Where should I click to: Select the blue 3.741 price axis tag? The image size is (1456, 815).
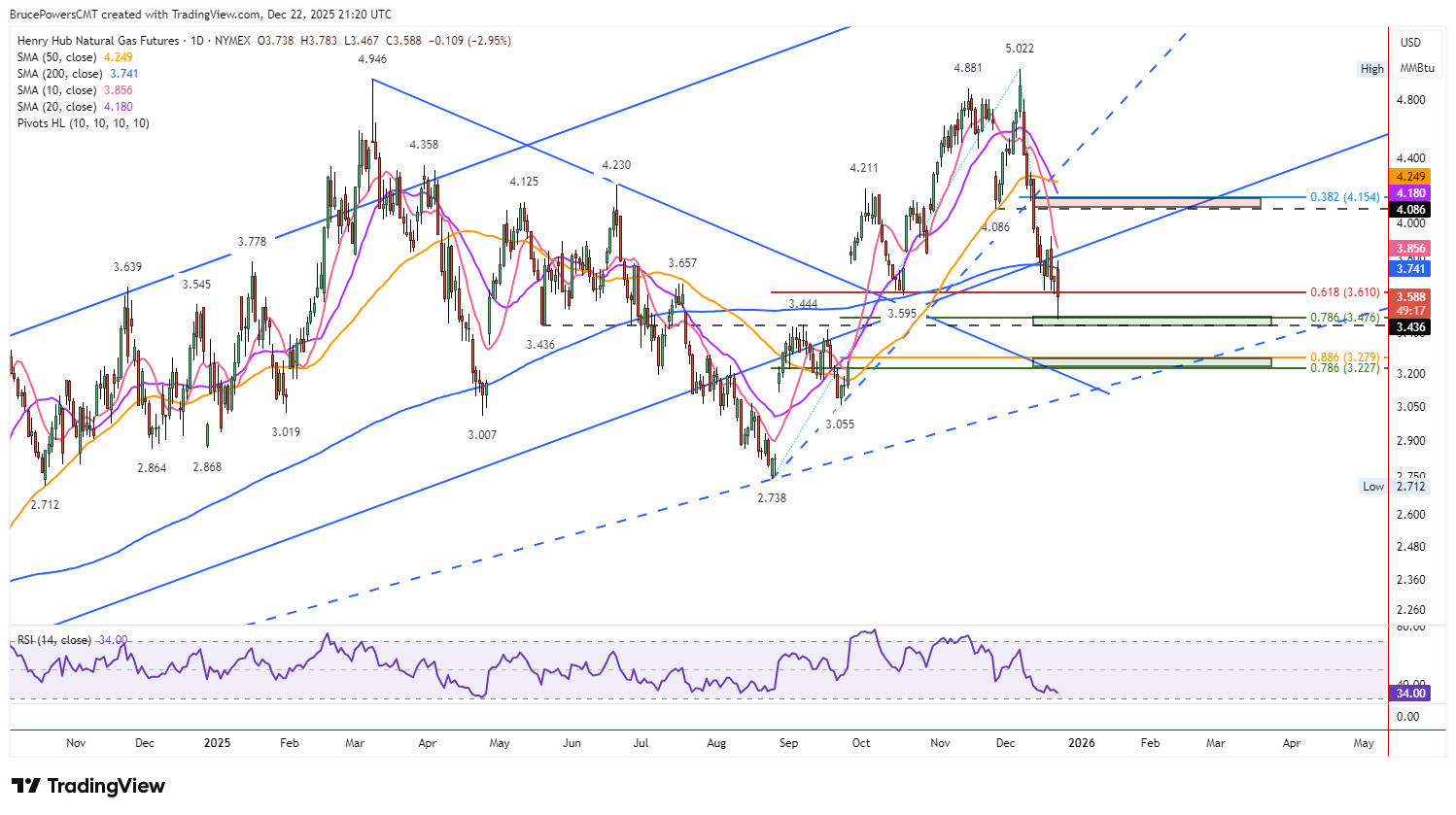(1410, 268)
